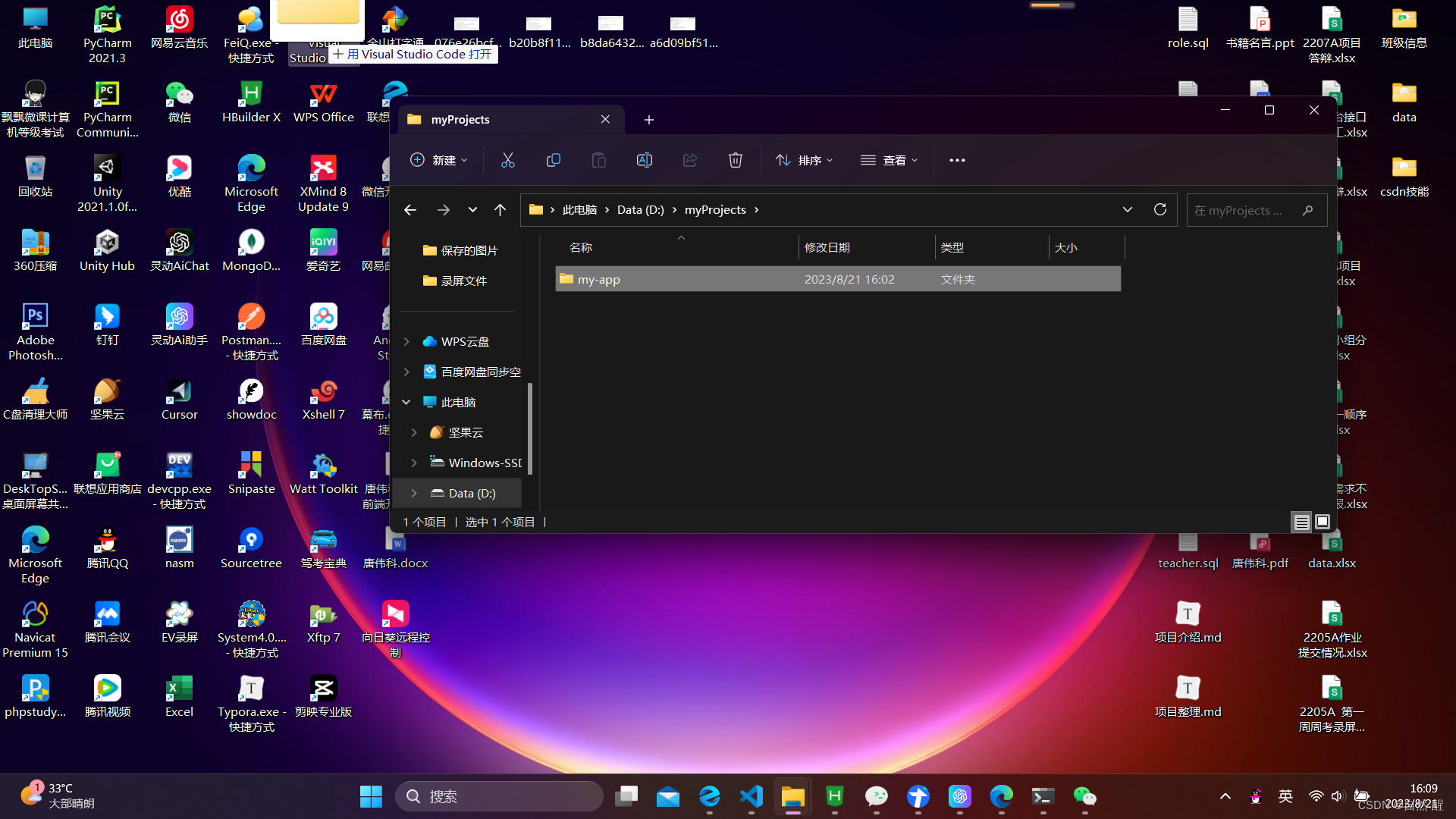Expand the Data (D:) drive tree

414,493
